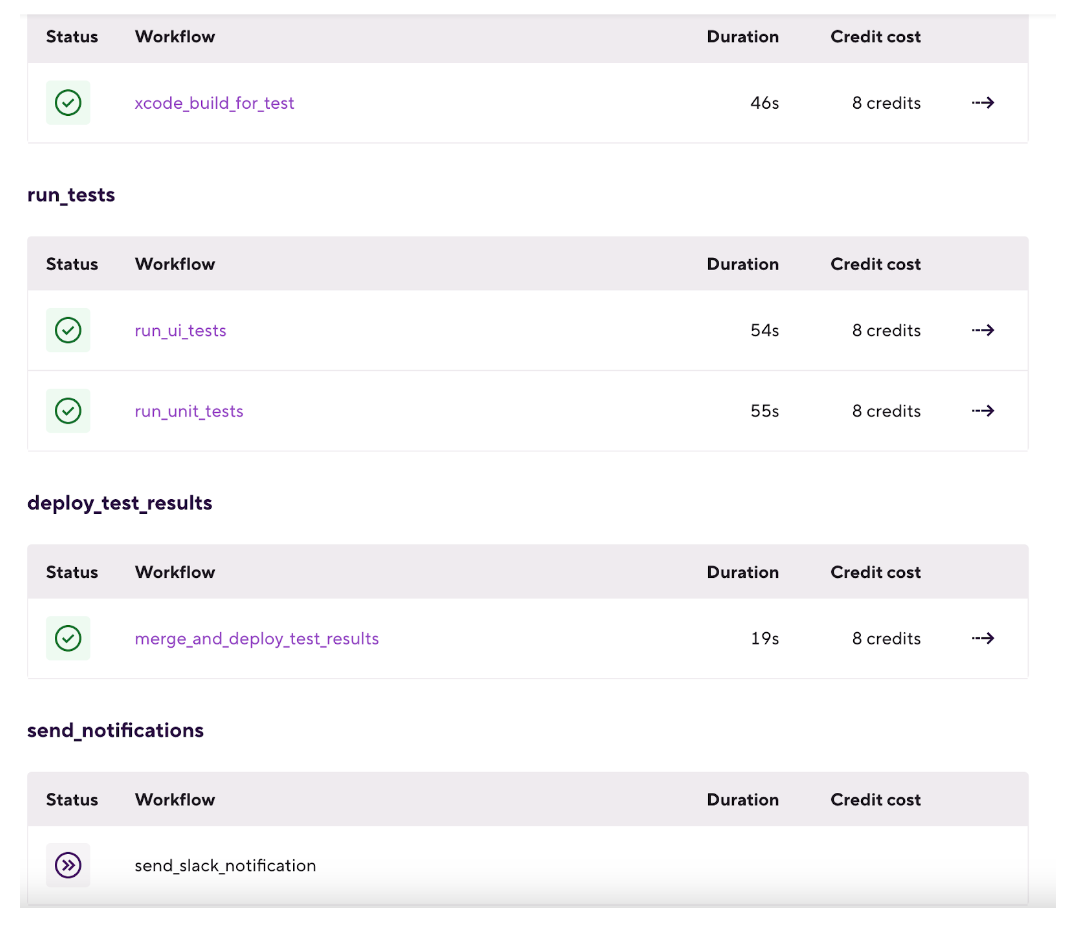The width and height of the screenshot is (1082, 932).
Task: Click the status icon beside merge_and_deploy_test_results
Action: coord(68,638)
